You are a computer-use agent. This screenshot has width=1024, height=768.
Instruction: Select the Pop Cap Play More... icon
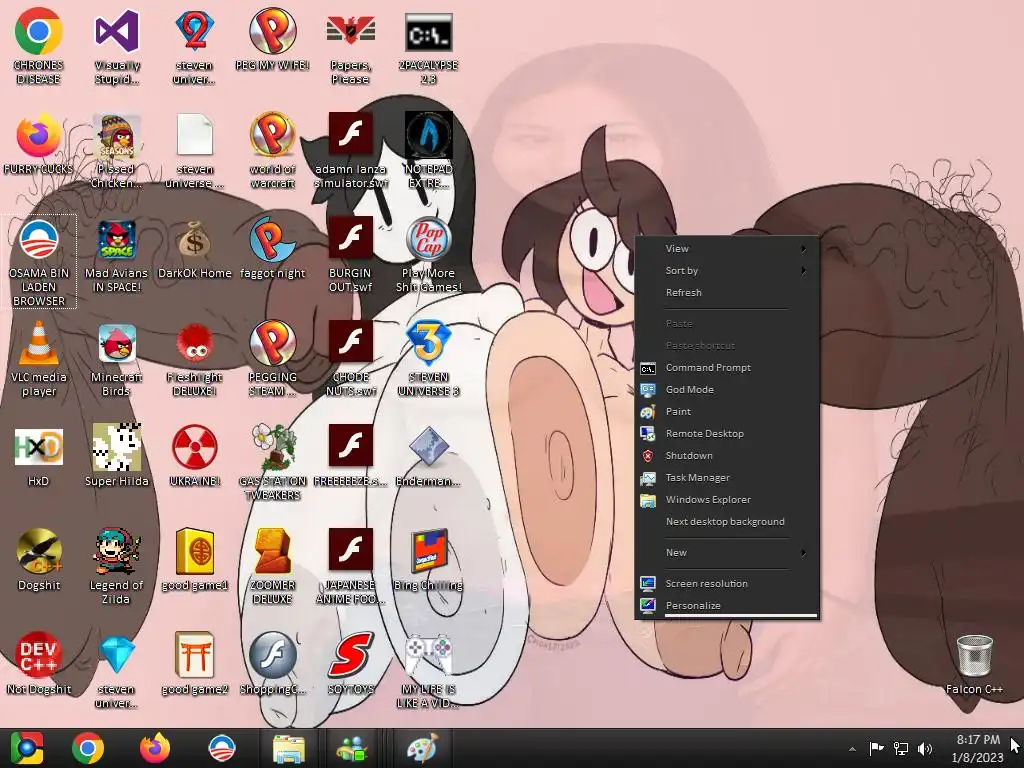pyautogui.click(x=428, y=240)
